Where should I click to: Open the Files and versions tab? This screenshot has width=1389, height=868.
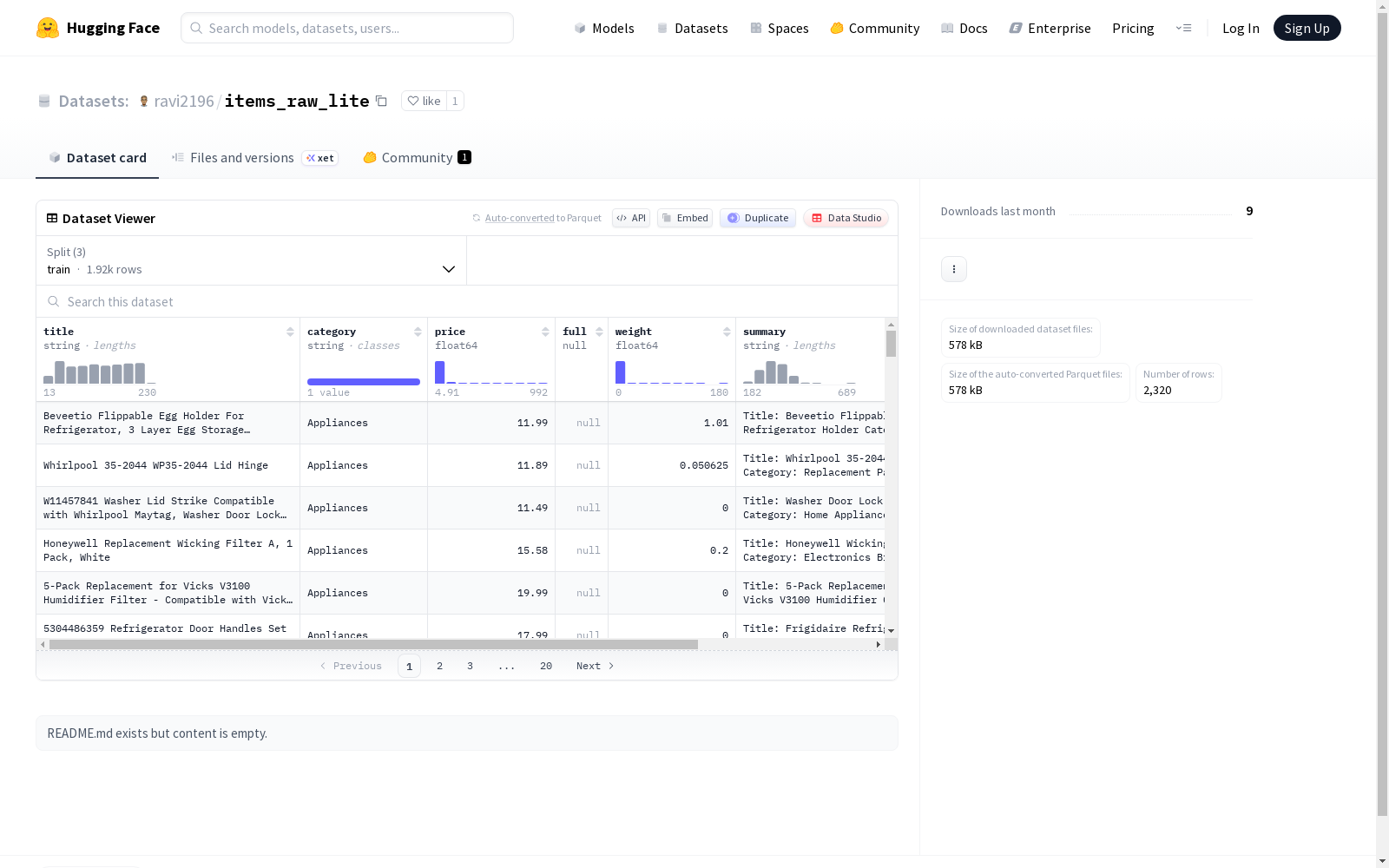click(254, 157)
